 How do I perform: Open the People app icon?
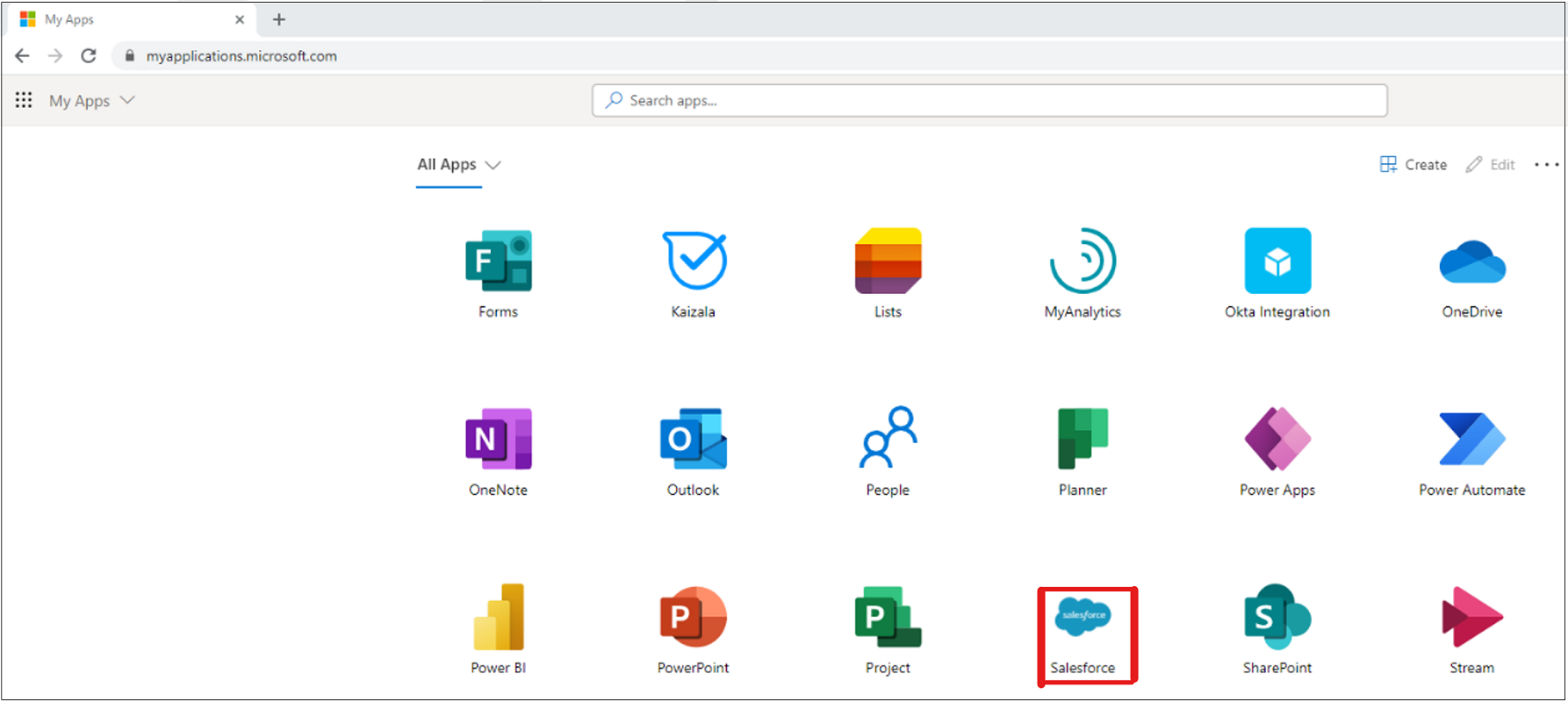coord(888,437)
